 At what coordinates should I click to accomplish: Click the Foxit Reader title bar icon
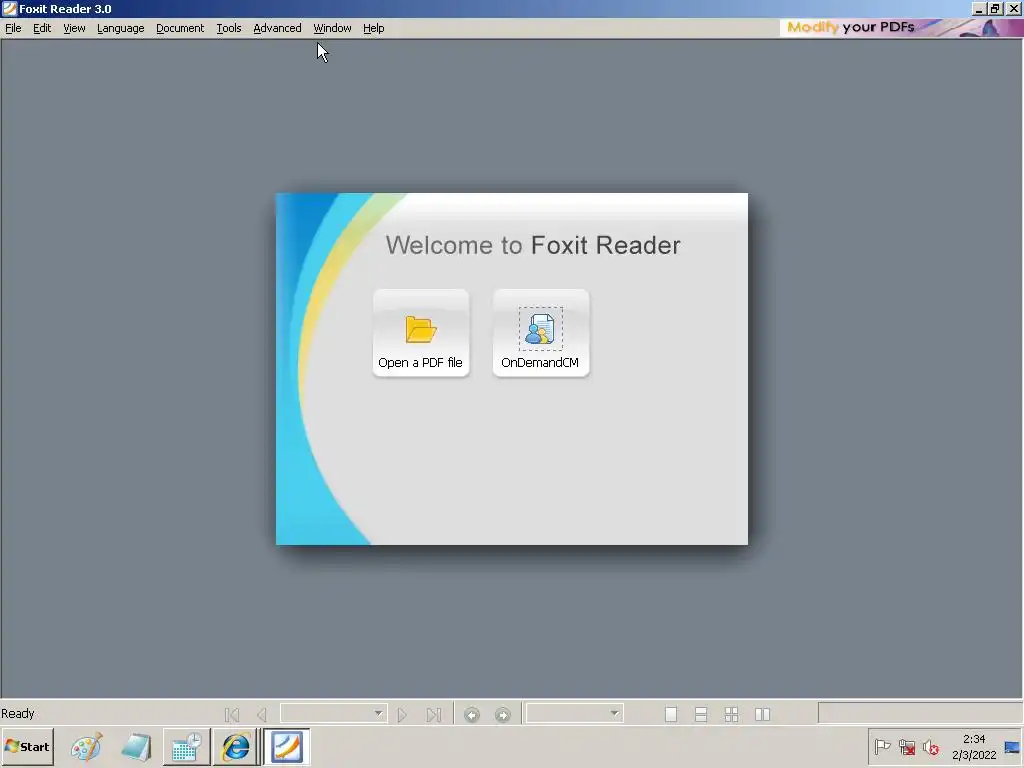[9, 8]
